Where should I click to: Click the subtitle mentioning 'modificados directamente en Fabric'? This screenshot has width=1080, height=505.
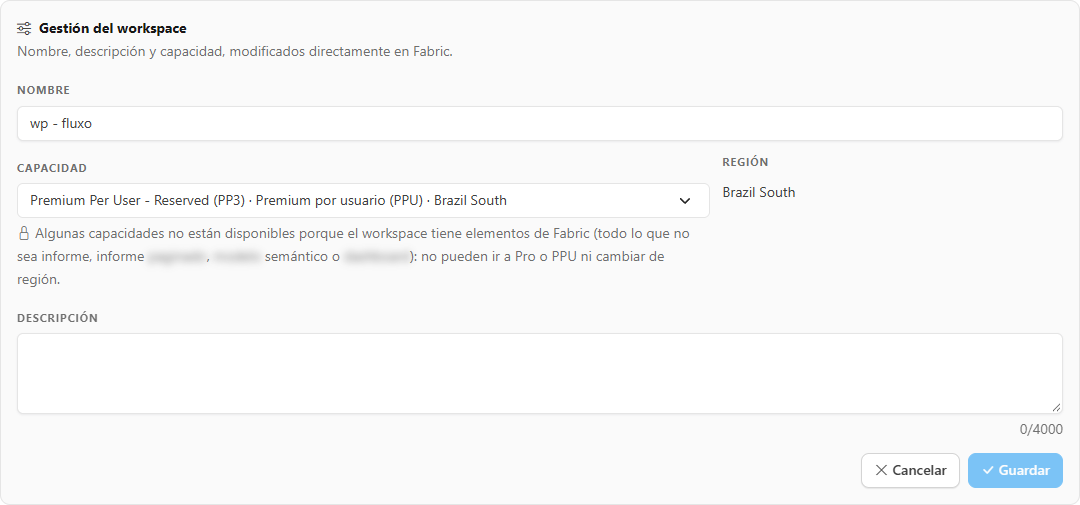(x=235, y=52)
